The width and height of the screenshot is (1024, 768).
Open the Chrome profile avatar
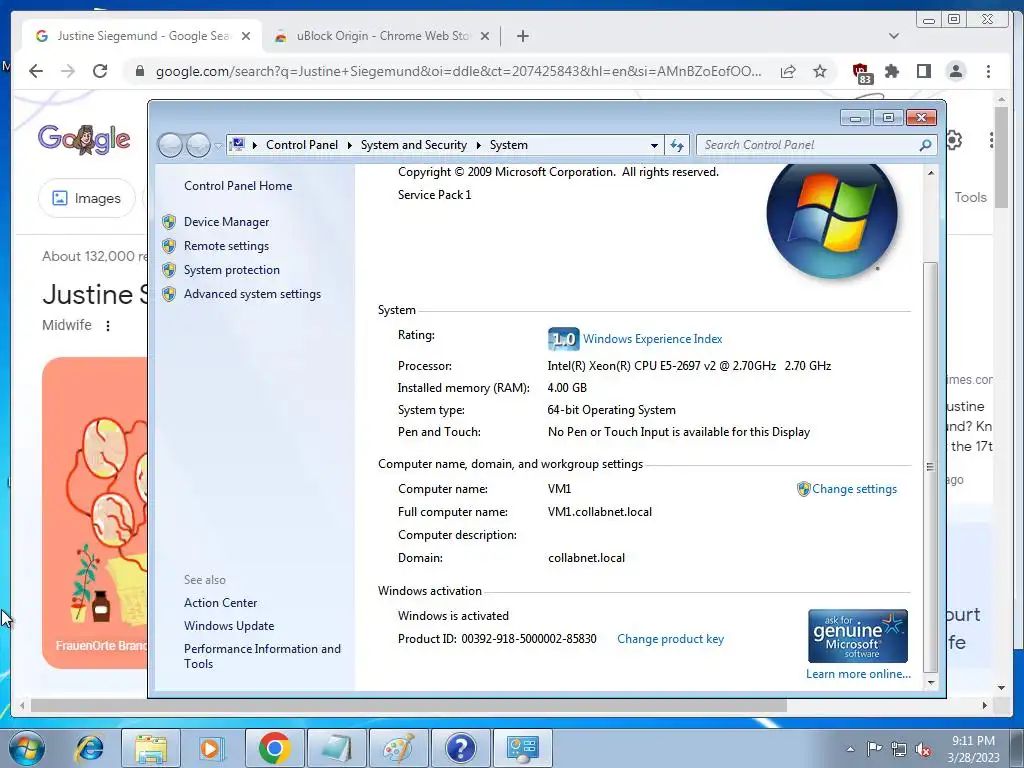point(955,71)
